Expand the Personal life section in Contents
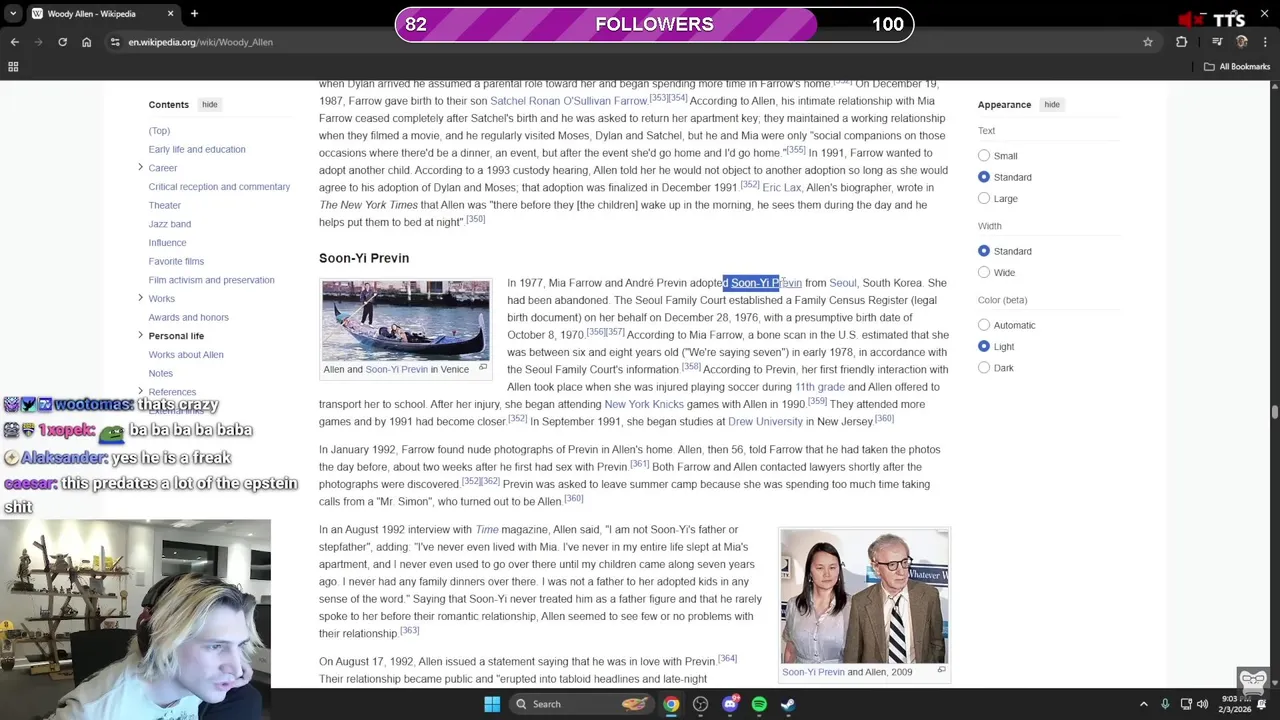The height and width of the screenshot is (720, 1280). click(140, 335)
